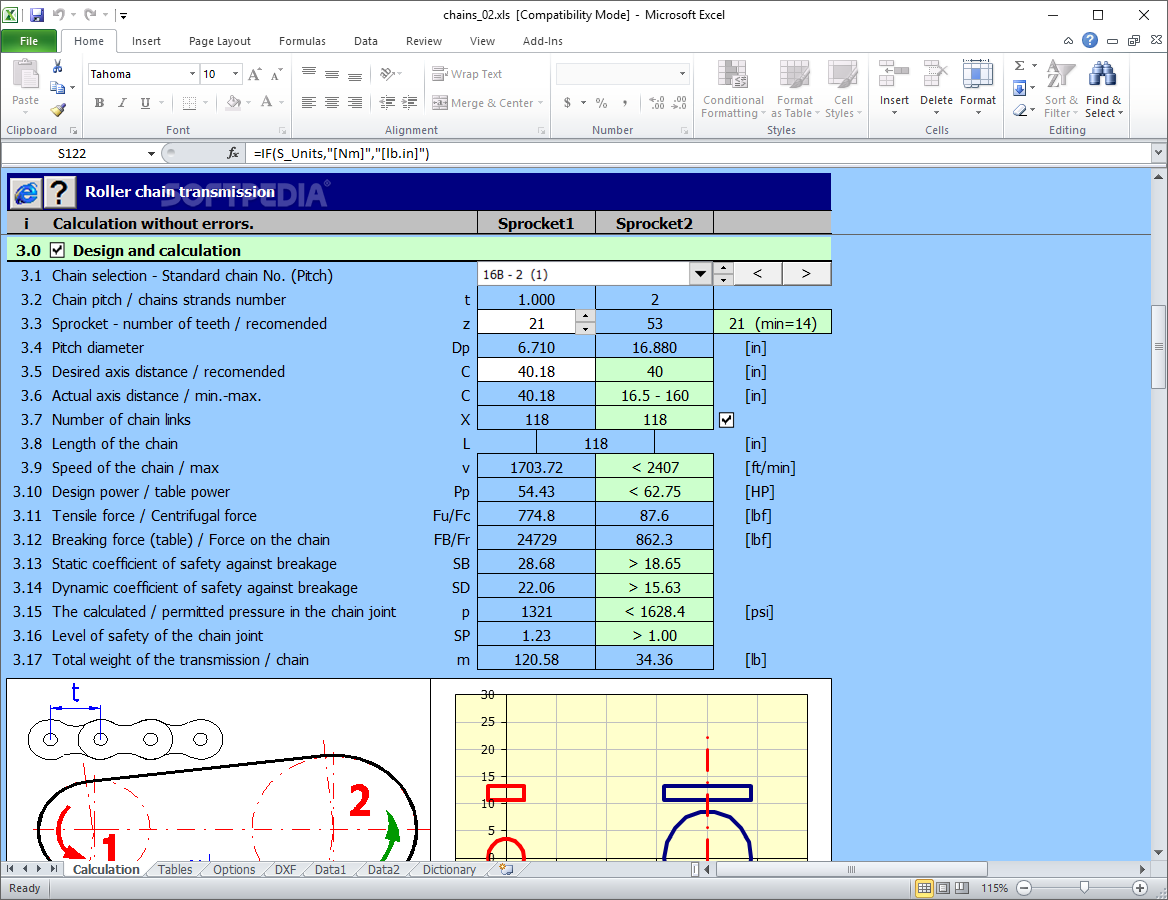This screenshot has height=900, width=1168.
Task: Open the Name Box dropdown arrow
Action: pyautogui.click(x=151, y=153)
